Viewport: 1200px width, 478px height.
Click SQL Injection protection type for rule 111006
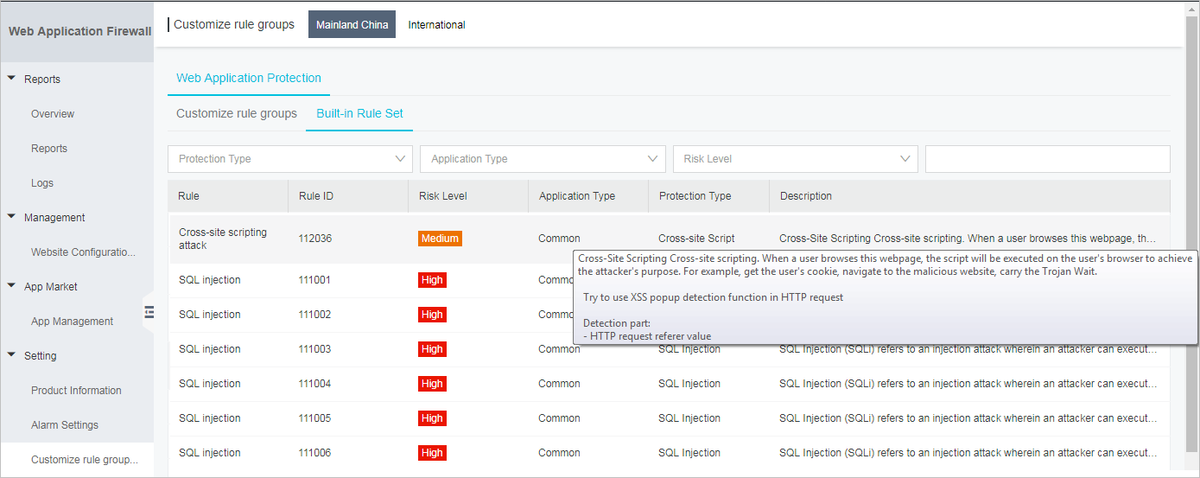(689, 453)
